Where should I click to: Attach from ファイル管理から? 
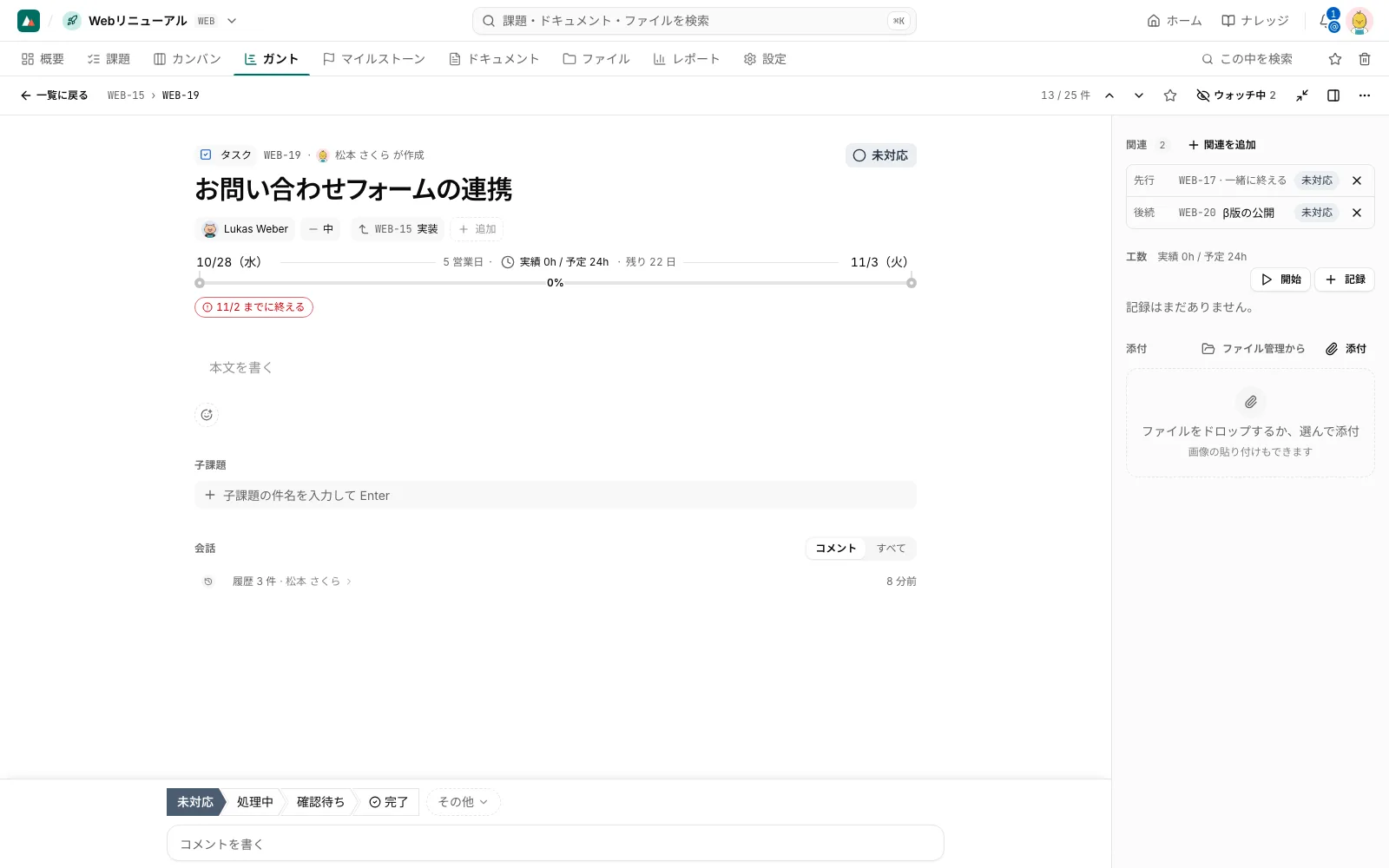(1253, 349)
